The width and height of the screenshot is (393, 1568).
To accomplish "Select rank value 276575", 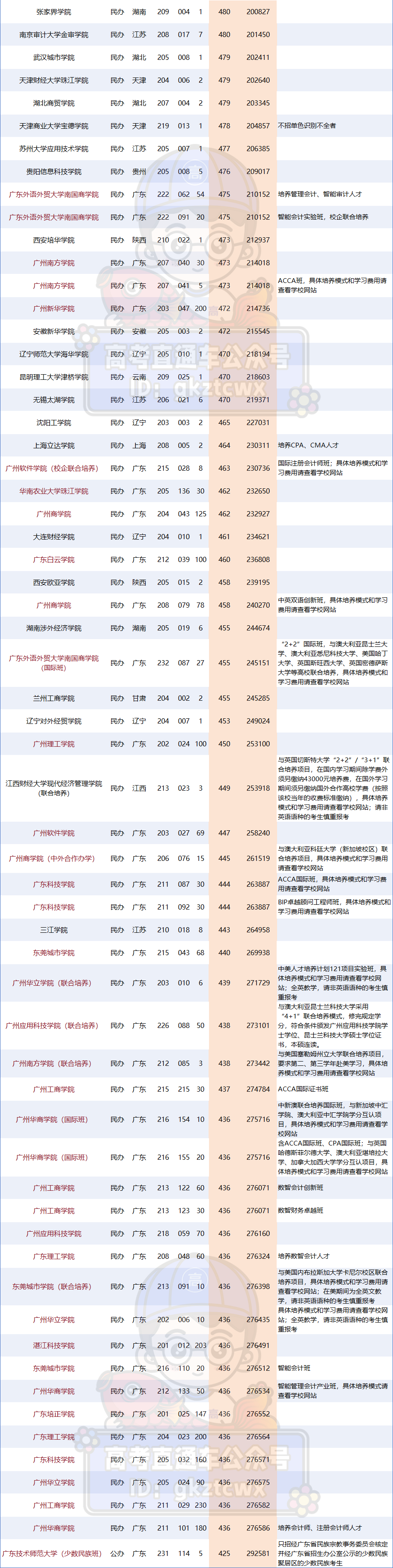I will point(258,1482).
